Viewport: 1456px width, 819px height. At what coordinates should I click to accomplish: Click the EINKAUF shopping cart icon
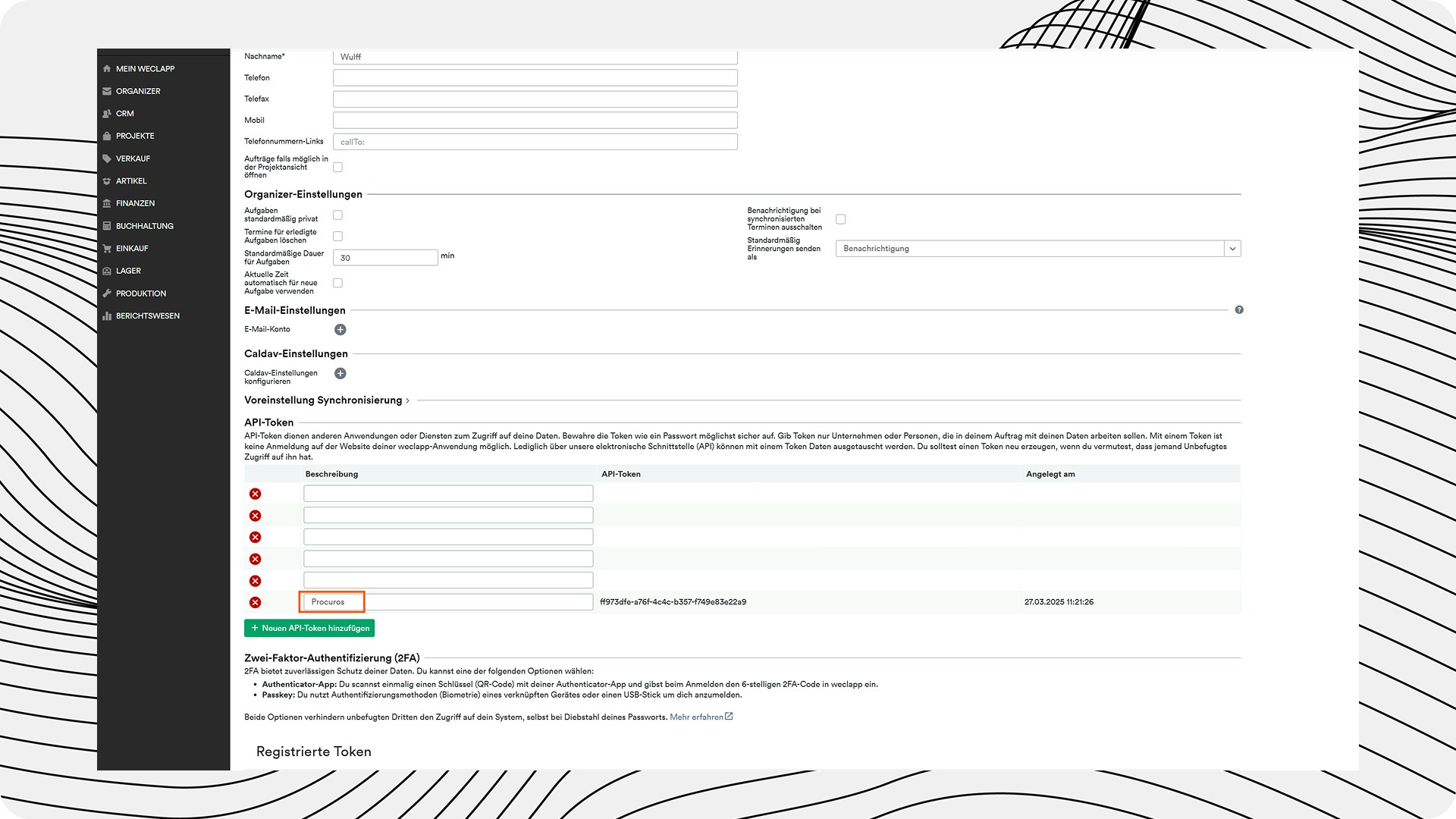pos(107,249)
